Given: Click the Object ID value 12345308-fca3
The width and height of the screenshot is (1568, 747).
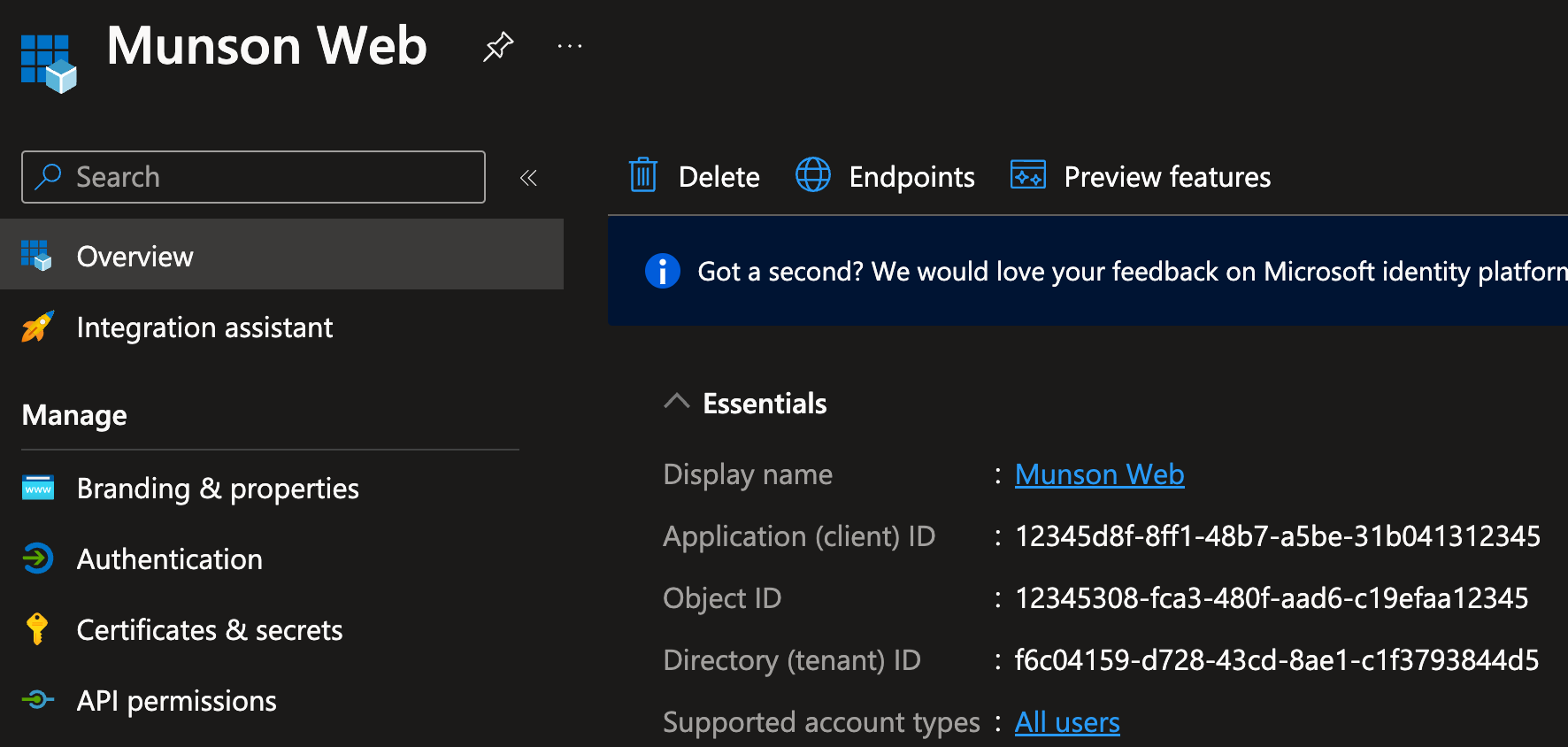Looking at the screenshot, I should coord(1272,598).
